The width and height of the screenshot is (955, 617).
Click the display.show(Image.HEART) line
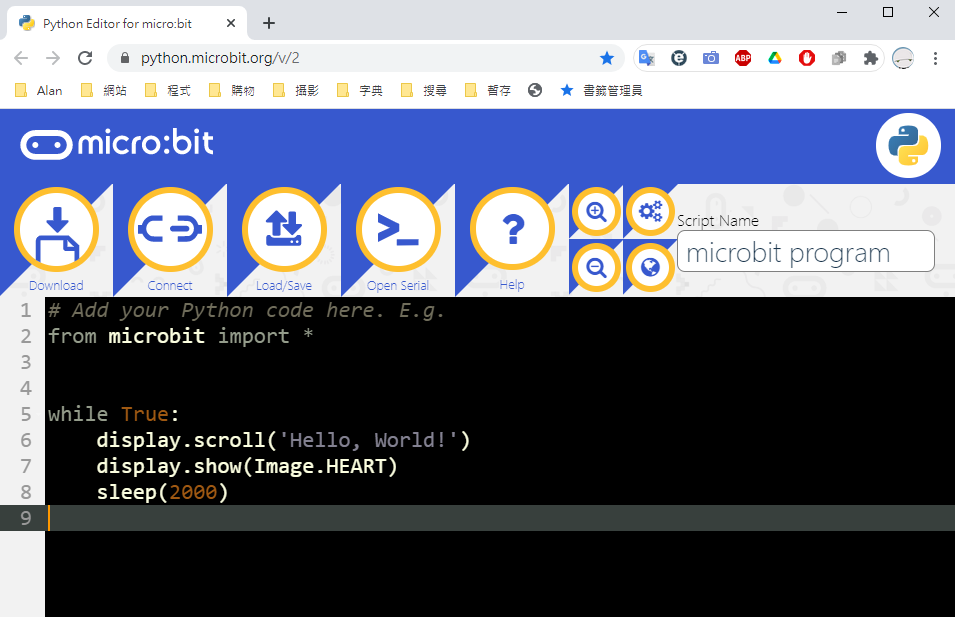[247, 466]
